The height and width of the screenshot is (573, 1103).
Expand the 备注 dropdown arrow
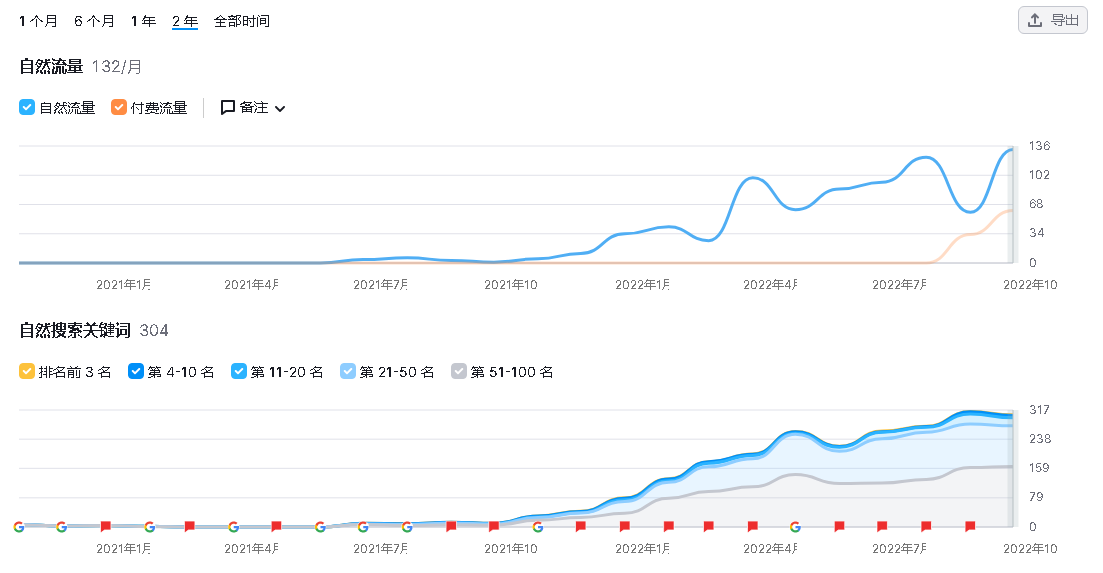tap(280, 108)
